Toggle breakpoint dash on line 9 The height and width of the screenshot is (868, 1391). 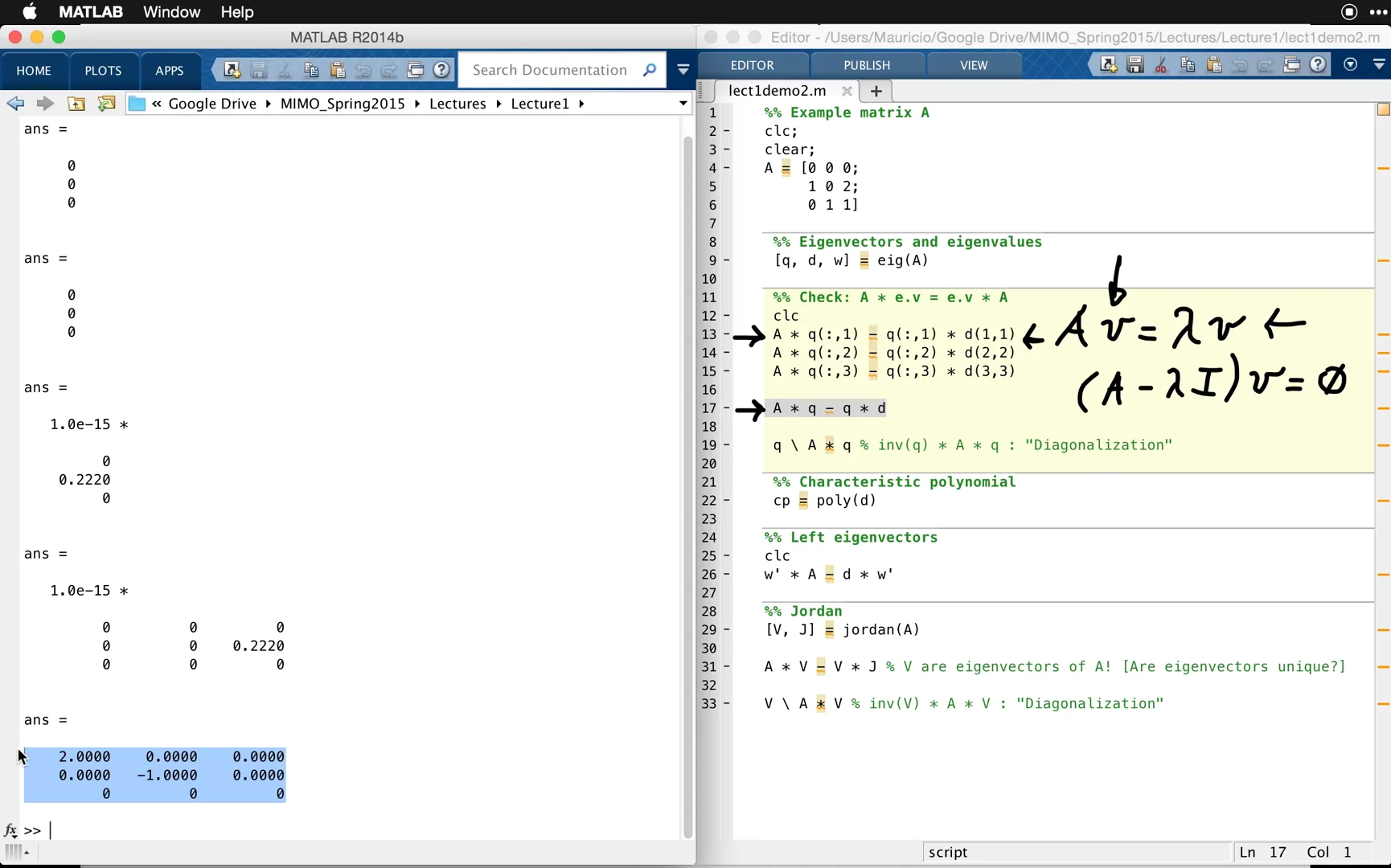tap(726, 260)
